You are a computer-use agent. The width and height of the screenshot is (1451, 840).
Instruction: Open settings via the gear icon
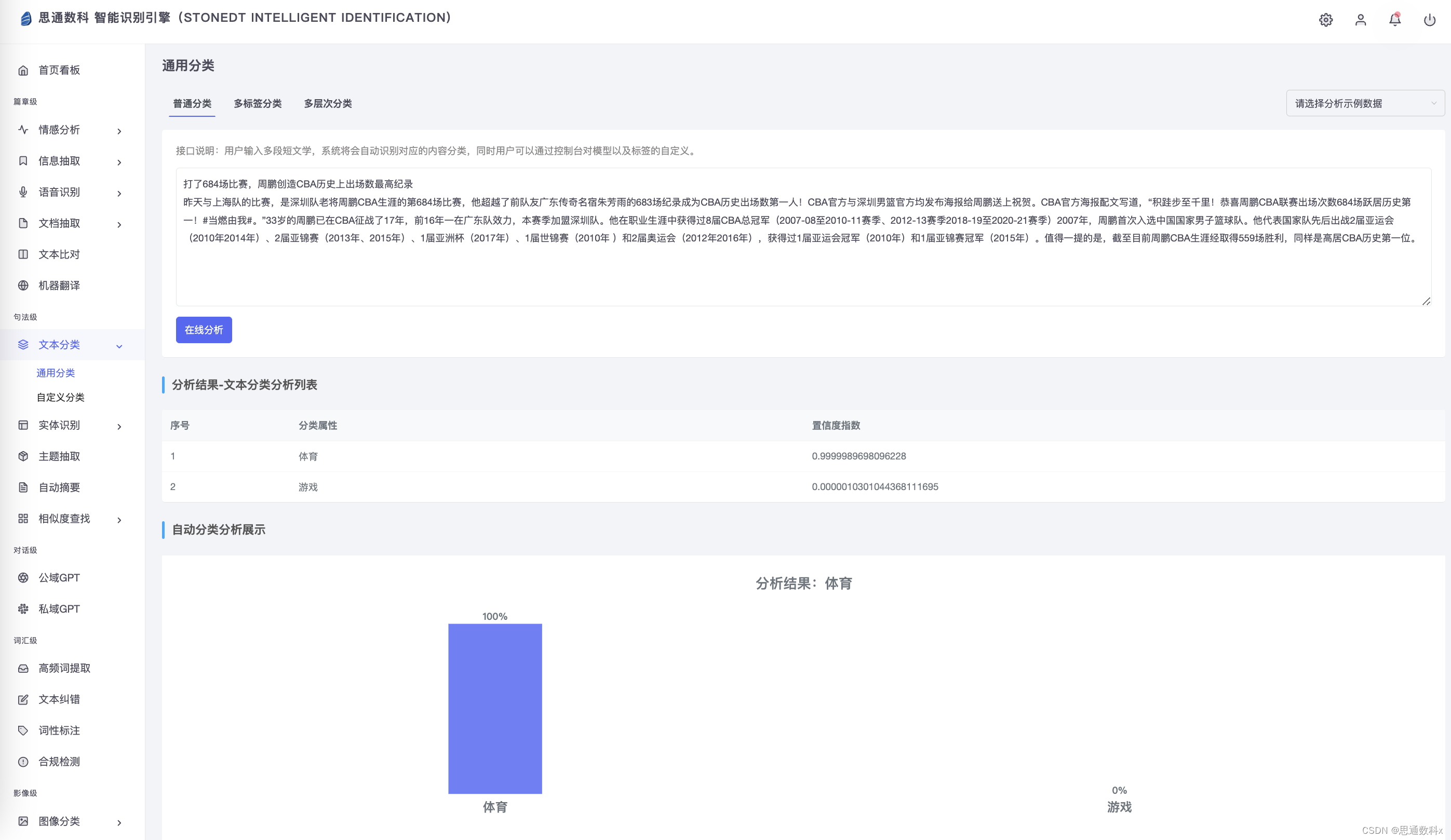[1325, 20]
